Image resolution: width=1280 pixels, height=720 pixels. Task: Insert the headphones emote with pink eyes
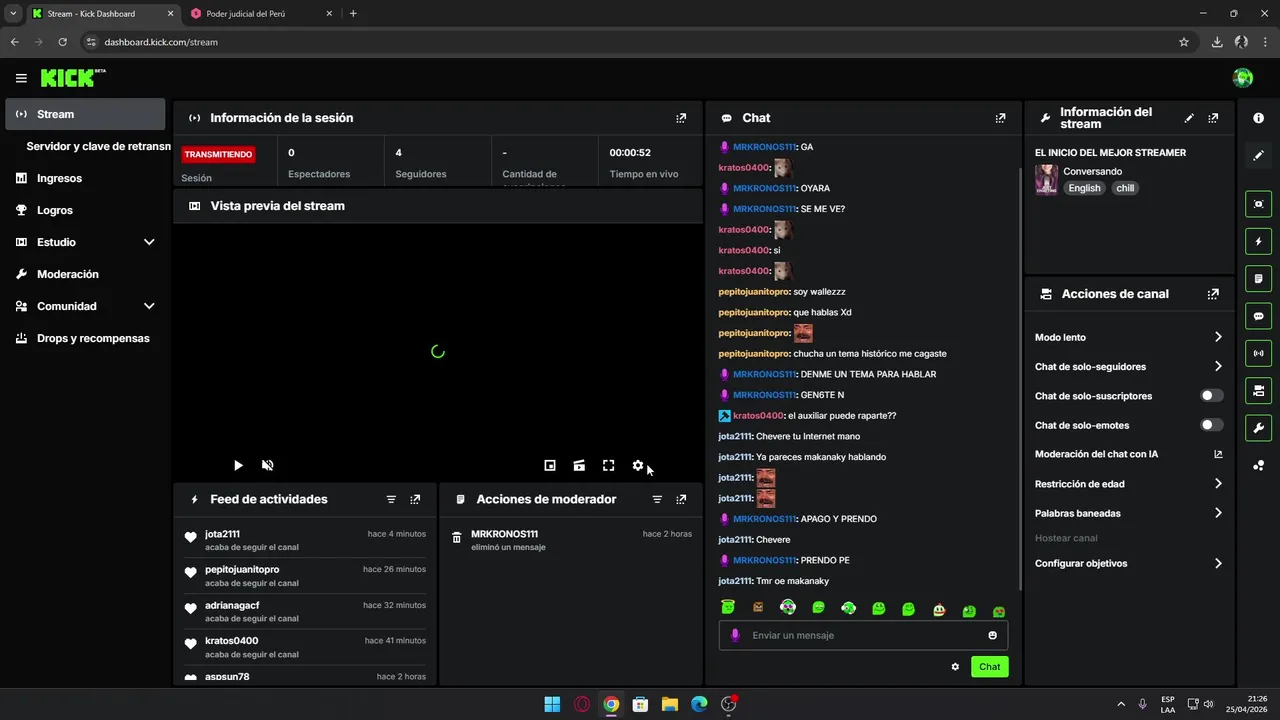pyautogui.click(x=788, y=608)
